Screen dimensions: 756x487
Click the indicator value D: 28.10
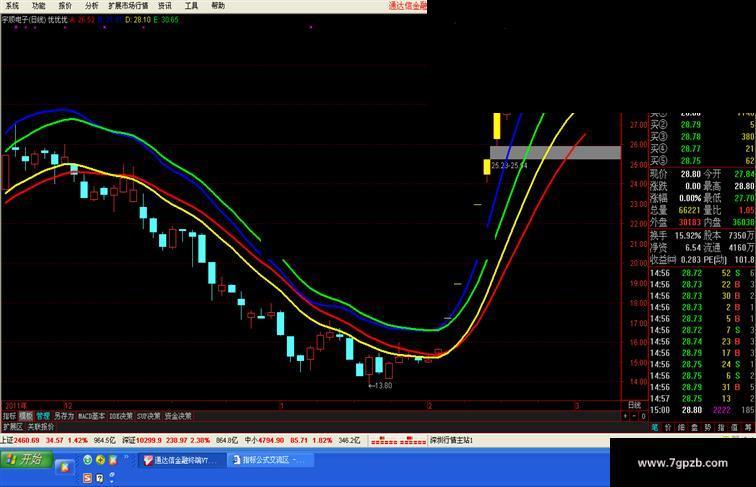tap(137, 20)
